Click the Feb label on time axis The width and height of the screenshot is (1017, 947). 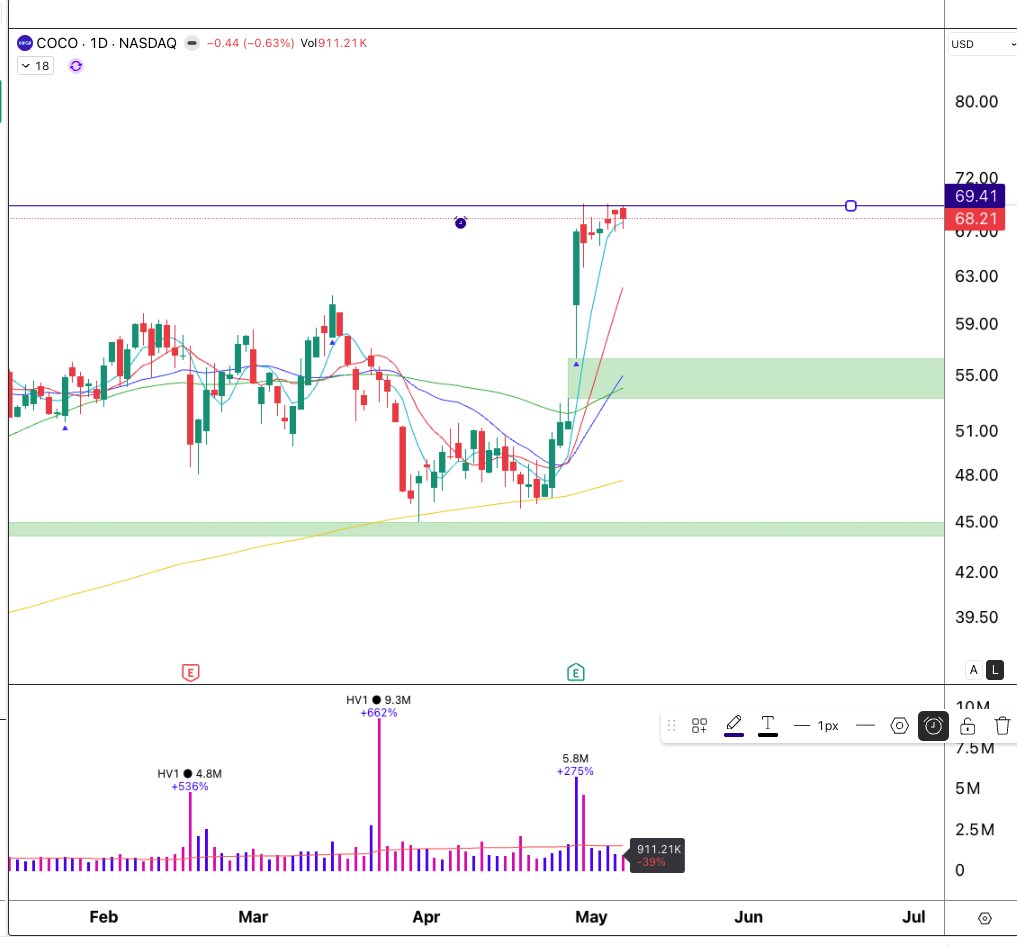[104, 917]
